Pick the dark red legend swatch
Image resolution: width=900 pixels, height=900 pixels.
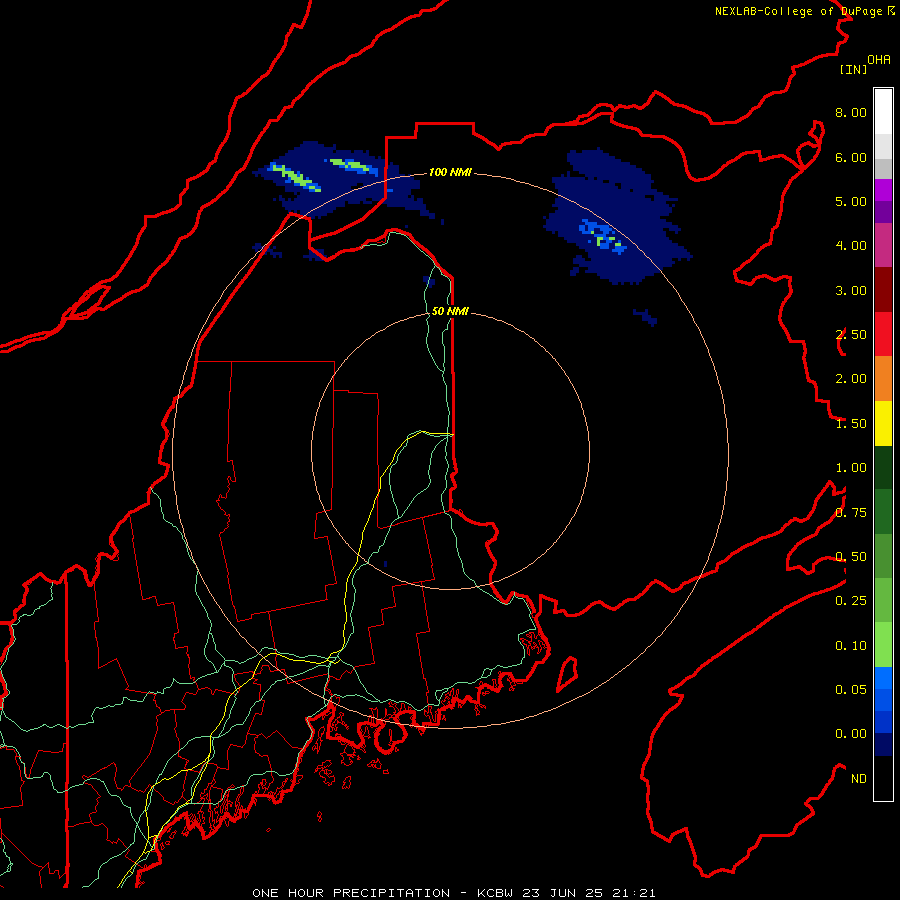[883, 290]
